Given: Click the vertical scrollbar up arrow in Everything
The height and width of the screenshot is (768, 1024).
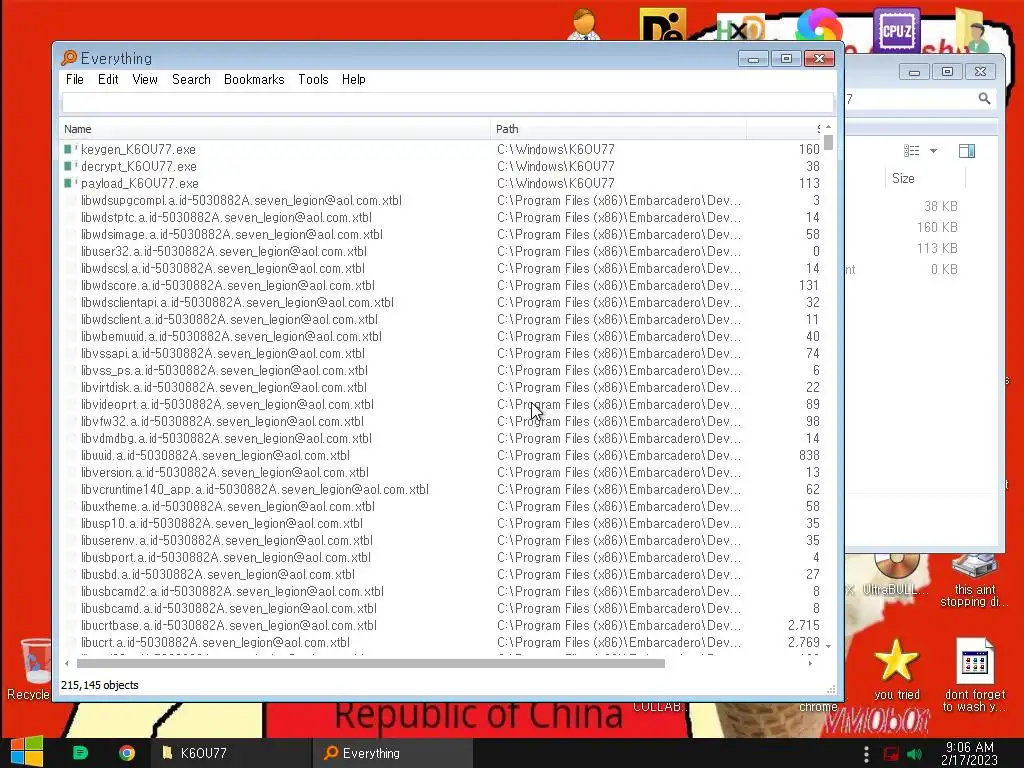Looking at the screenshot, I should click(828, 127).
